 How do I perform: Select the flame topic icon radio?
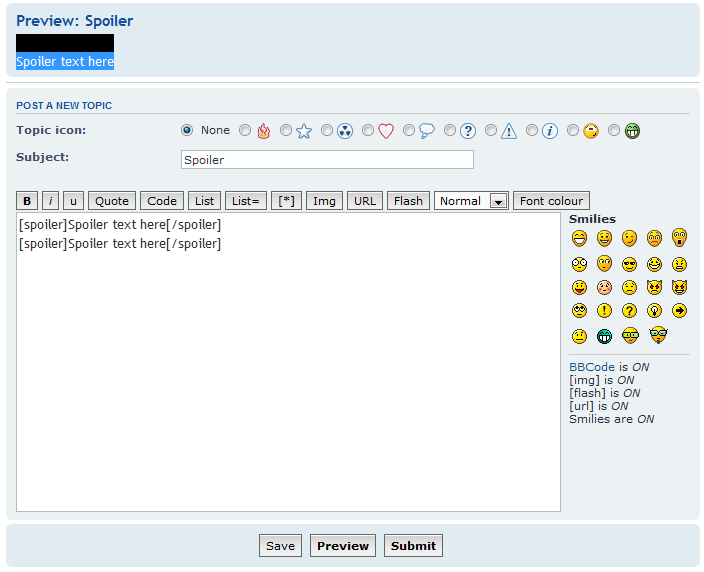(245, 130)
